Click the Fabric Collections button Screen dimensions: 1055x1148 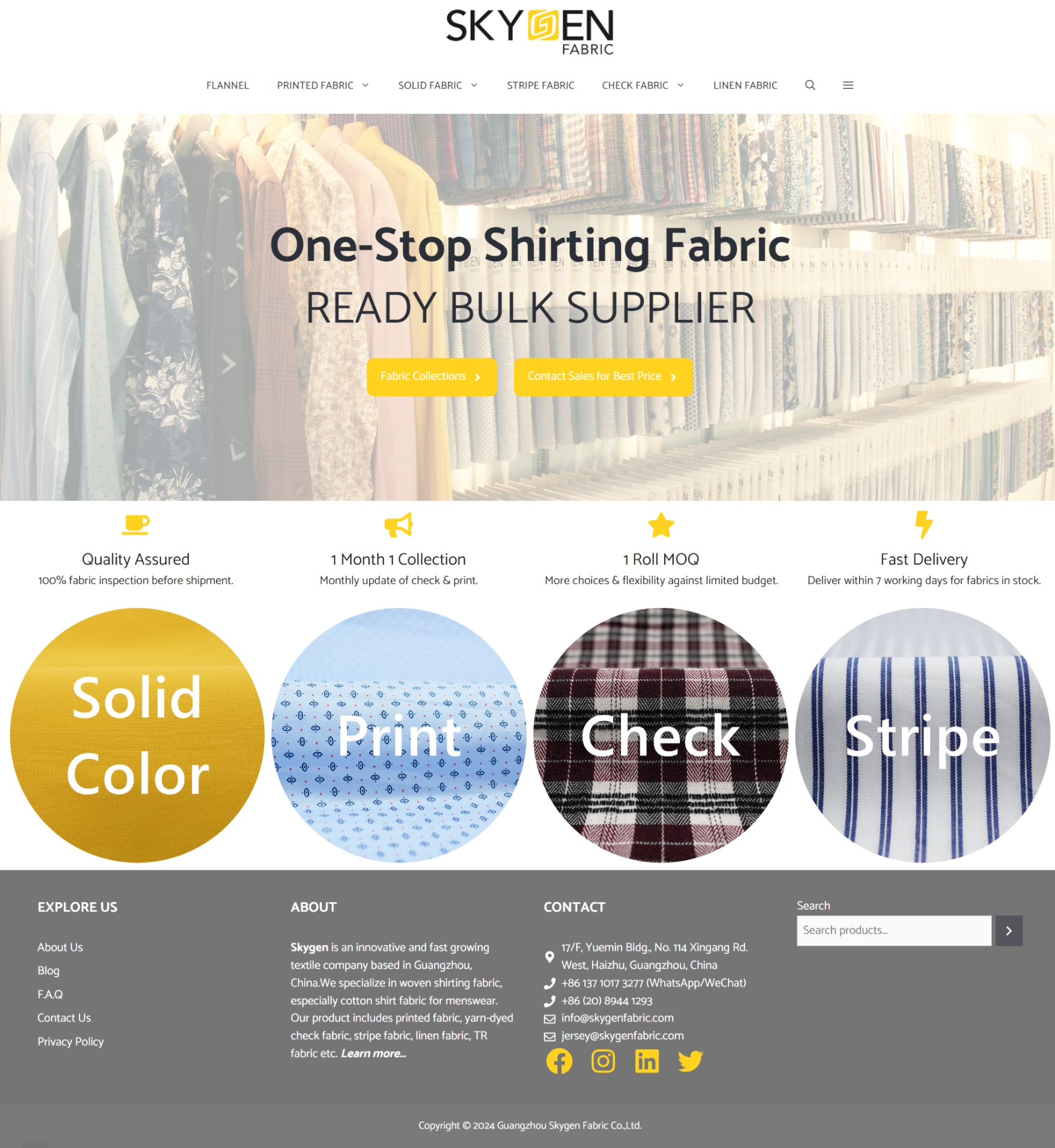tap(432, 377)
